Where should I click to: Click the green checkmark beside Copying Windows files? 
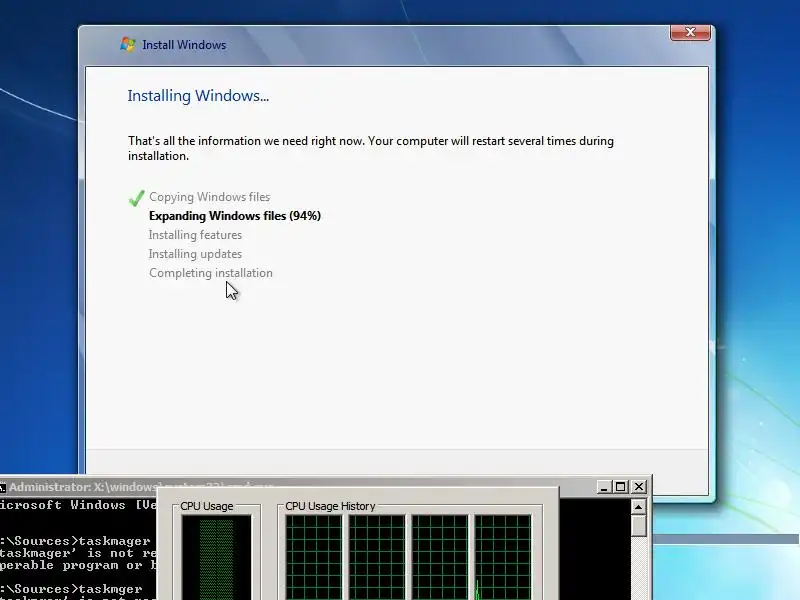[x=137, y=197]
